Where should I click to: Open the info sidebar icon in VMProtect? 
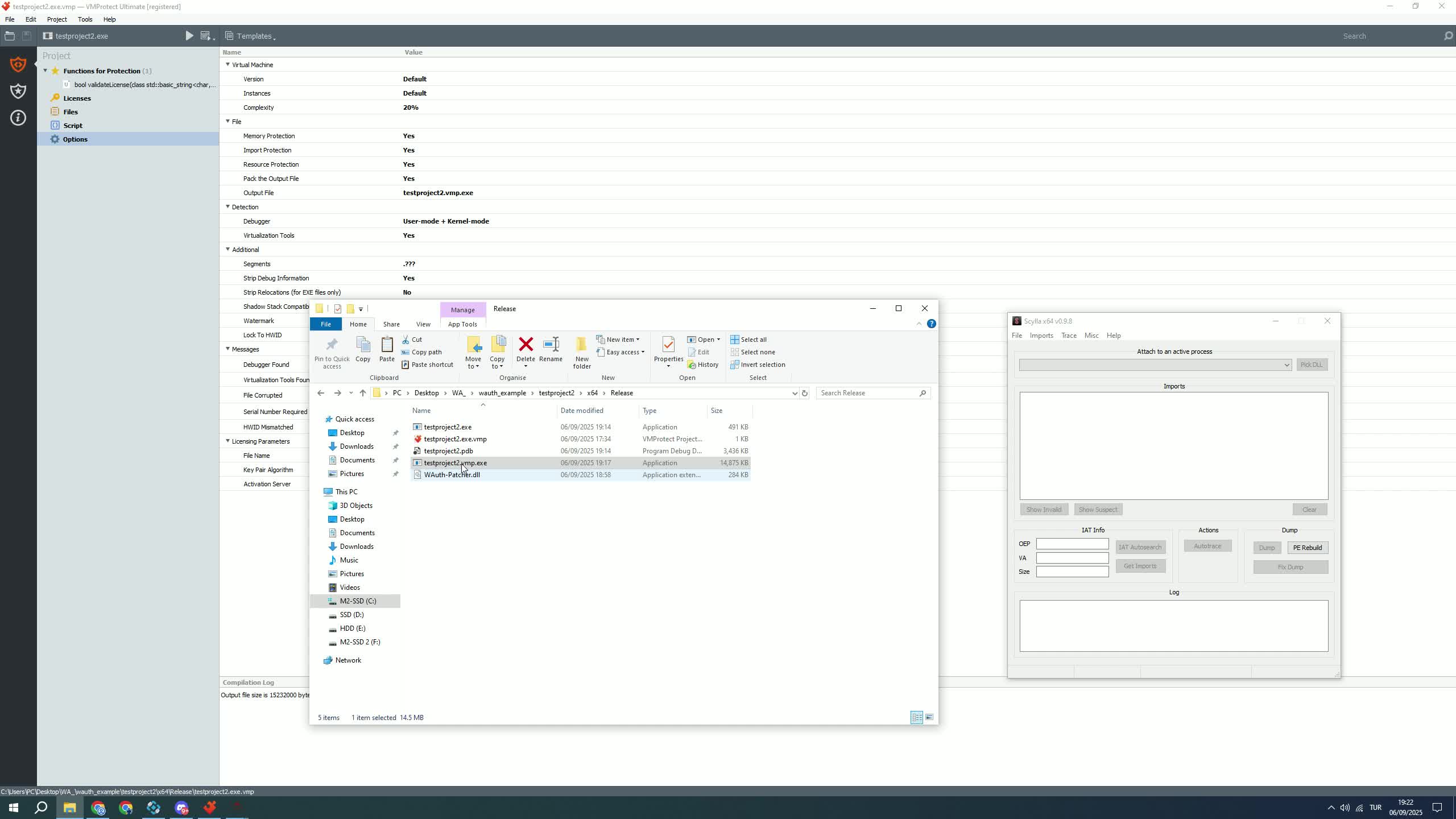pos(18,118)
